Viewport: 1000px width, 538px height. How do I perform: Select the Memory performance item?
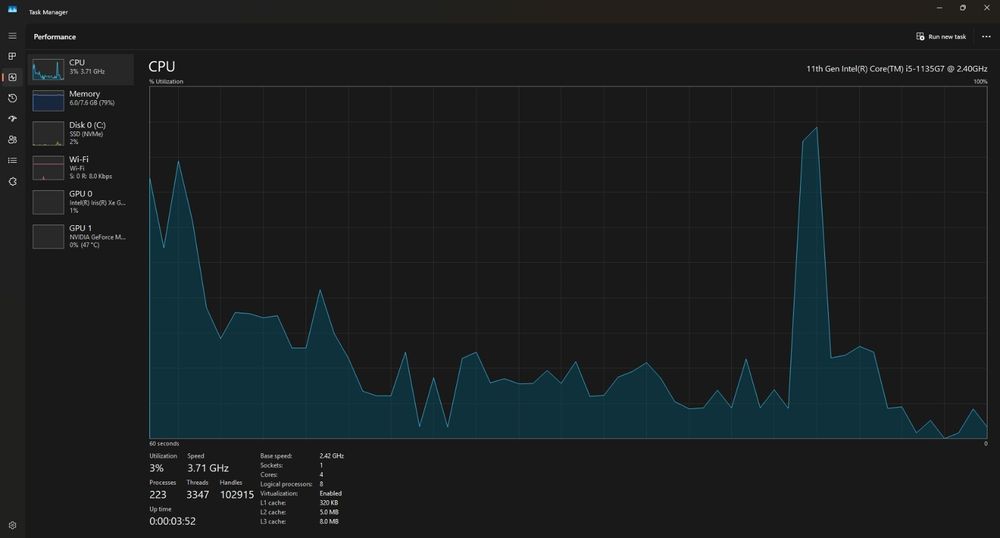[80, 100]
